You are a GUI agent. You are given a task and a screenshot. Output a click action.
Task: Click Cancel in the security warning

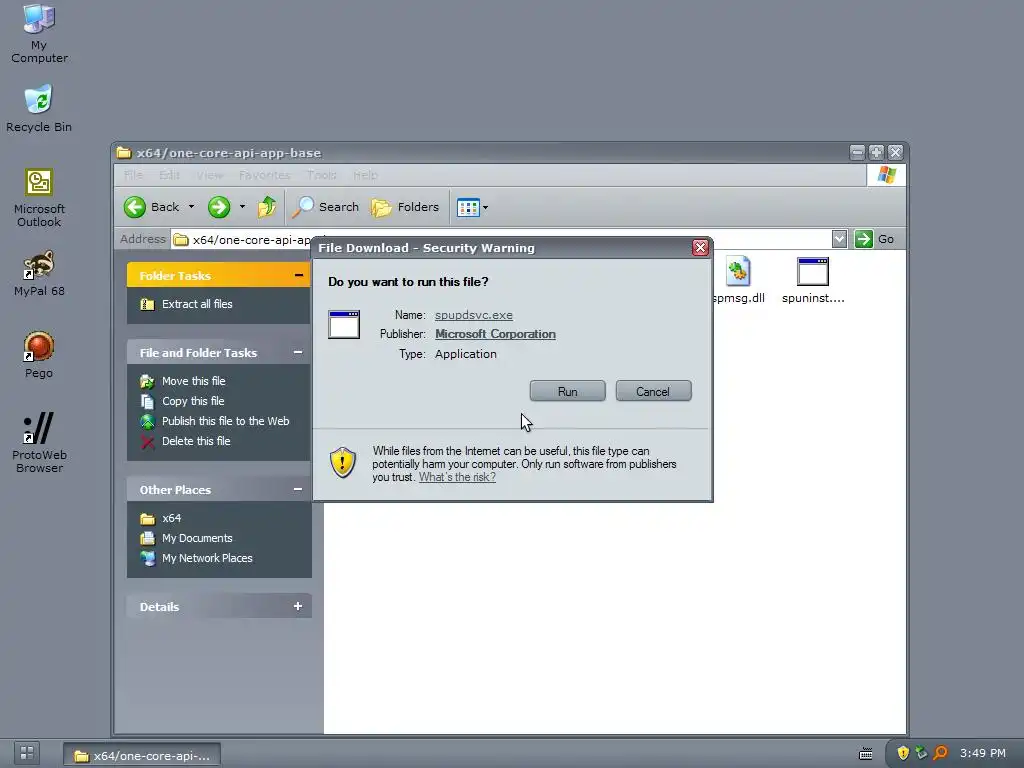[x=653, y=391]
